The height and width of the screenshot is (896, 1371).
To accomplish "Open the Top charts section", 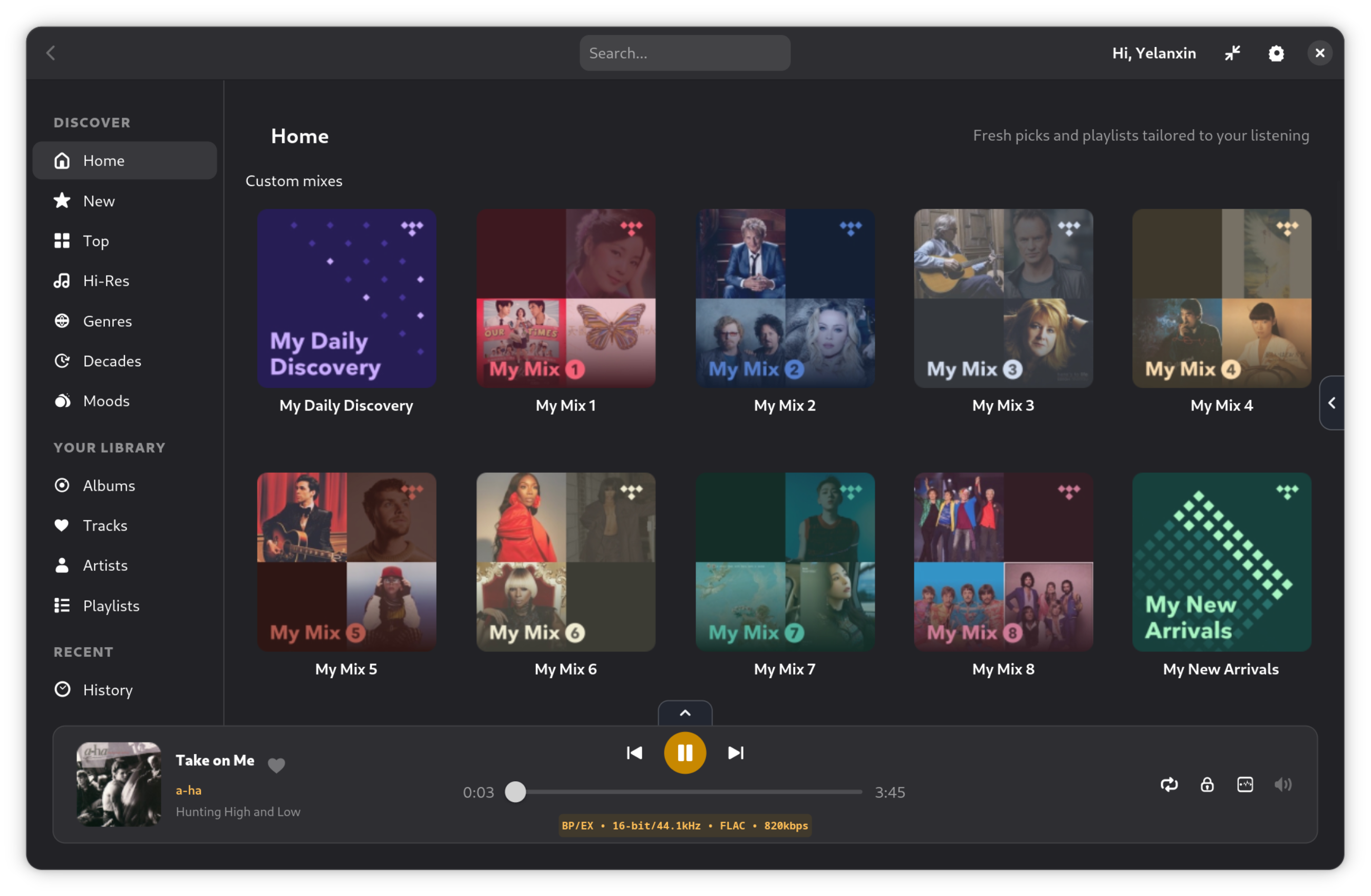I will pyautogui.click(x=125, y=241).
